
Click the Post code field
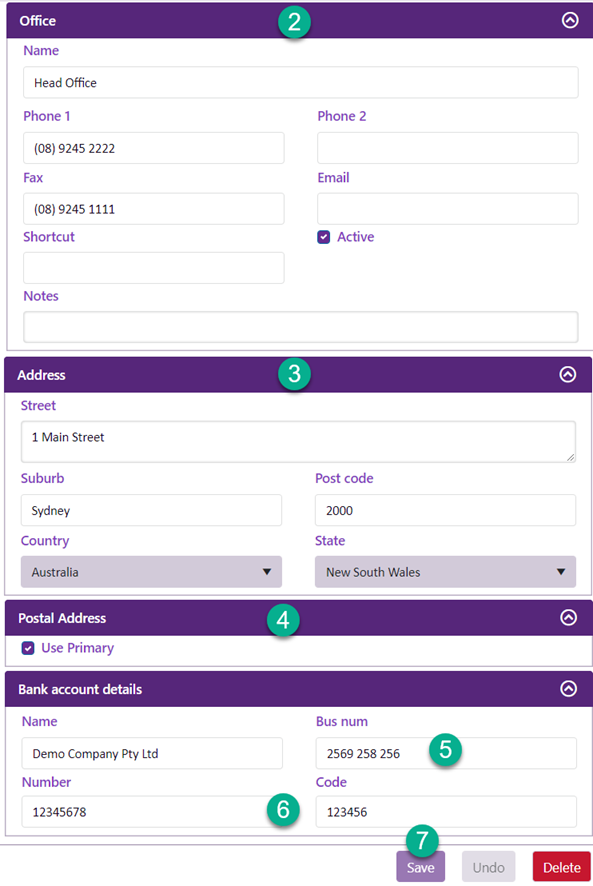445,510
